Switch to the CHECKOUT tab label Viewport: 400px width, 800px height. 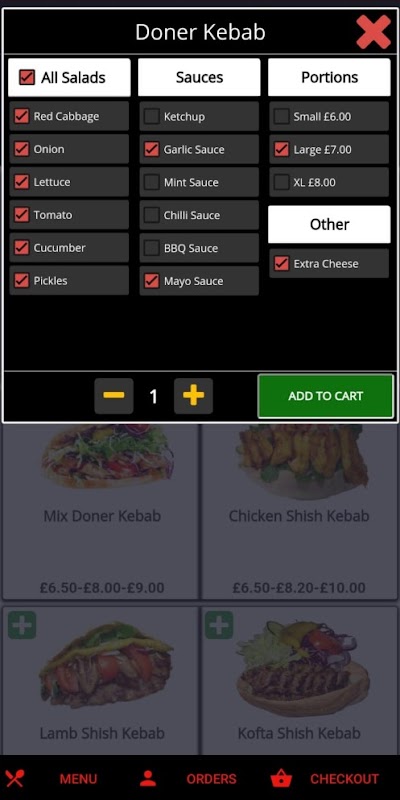coord(344,779)
